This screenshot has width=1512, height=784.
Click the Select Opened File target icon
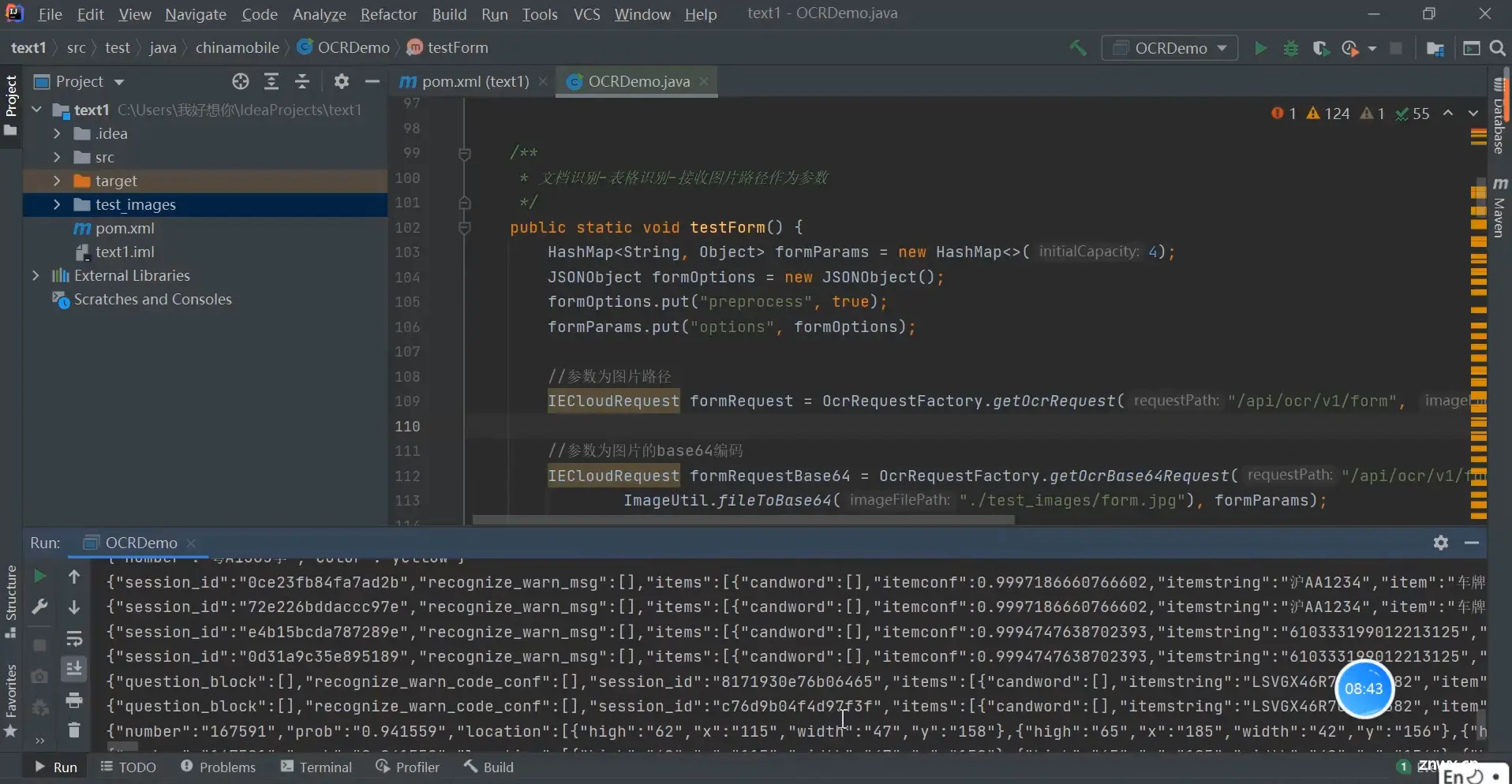241,81
